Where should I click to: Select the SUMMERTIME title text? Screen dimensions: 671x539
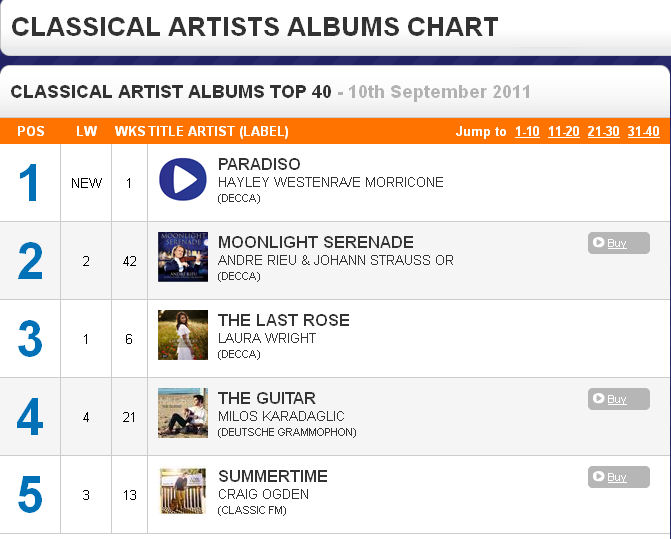coord(273,476)
